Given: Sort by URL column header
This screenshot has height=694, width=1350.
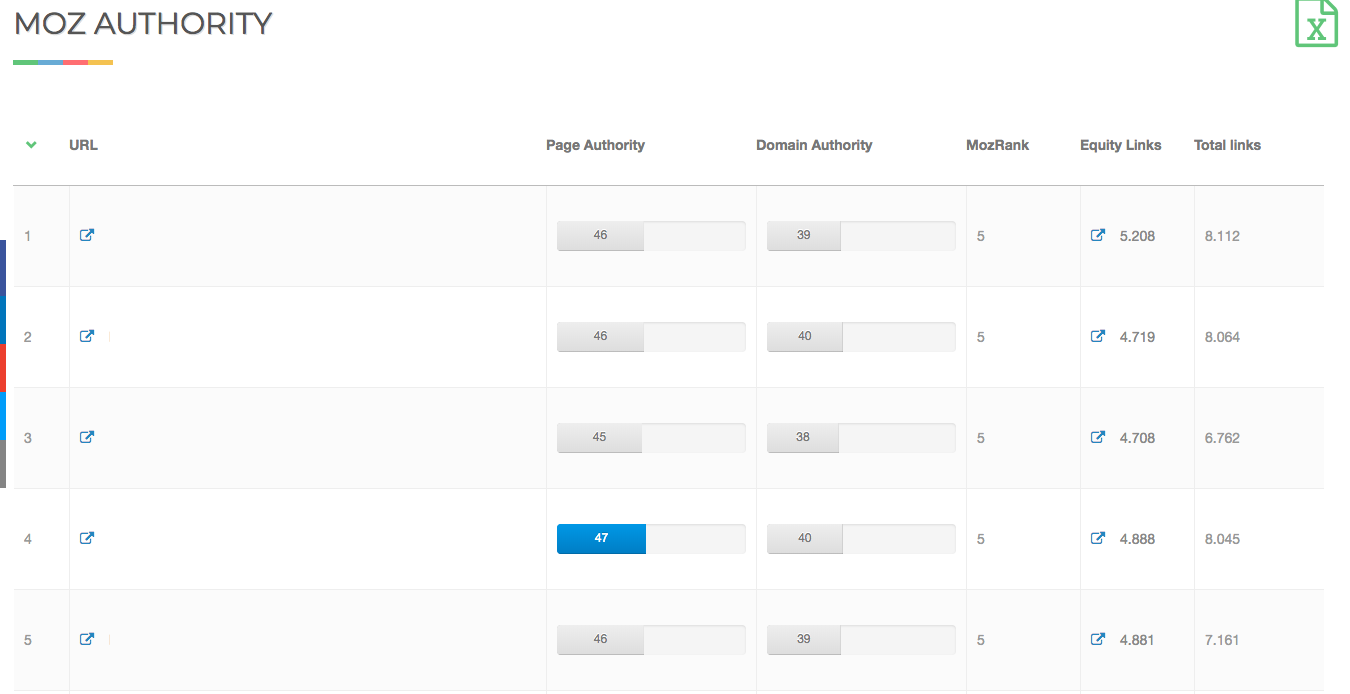Looking at the screenshot, I should click(x=83, y=145).
